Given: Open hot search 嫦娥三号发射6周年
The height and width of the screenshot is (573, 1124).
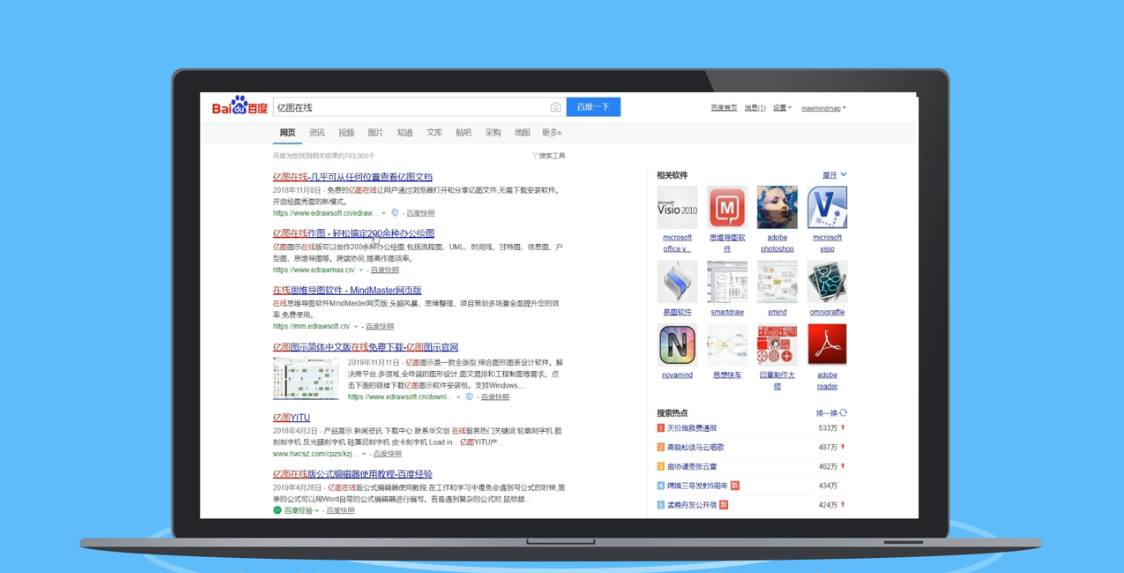Looking at the screenshot, I should (697, 486).
